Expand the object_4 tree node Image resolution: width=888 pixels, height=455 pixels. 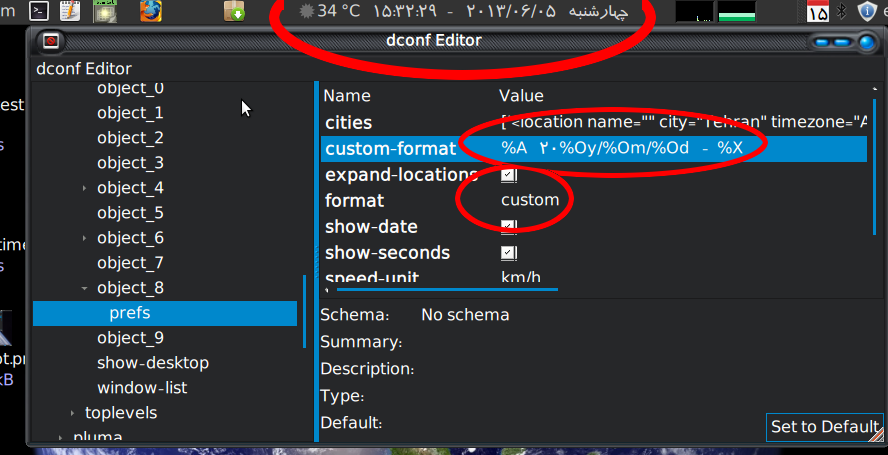point(84,188)
